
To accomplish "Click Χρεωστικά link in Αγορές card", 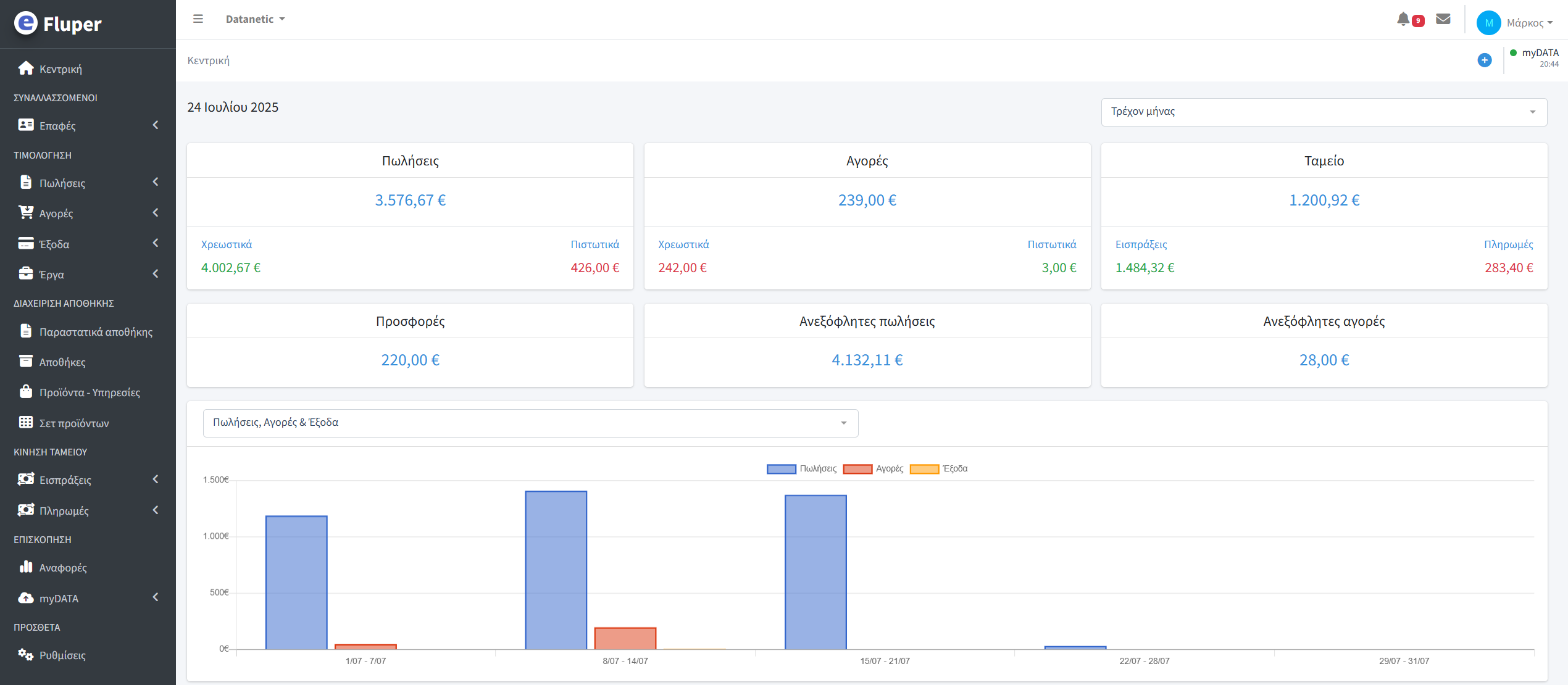I will tap(683, 244).
